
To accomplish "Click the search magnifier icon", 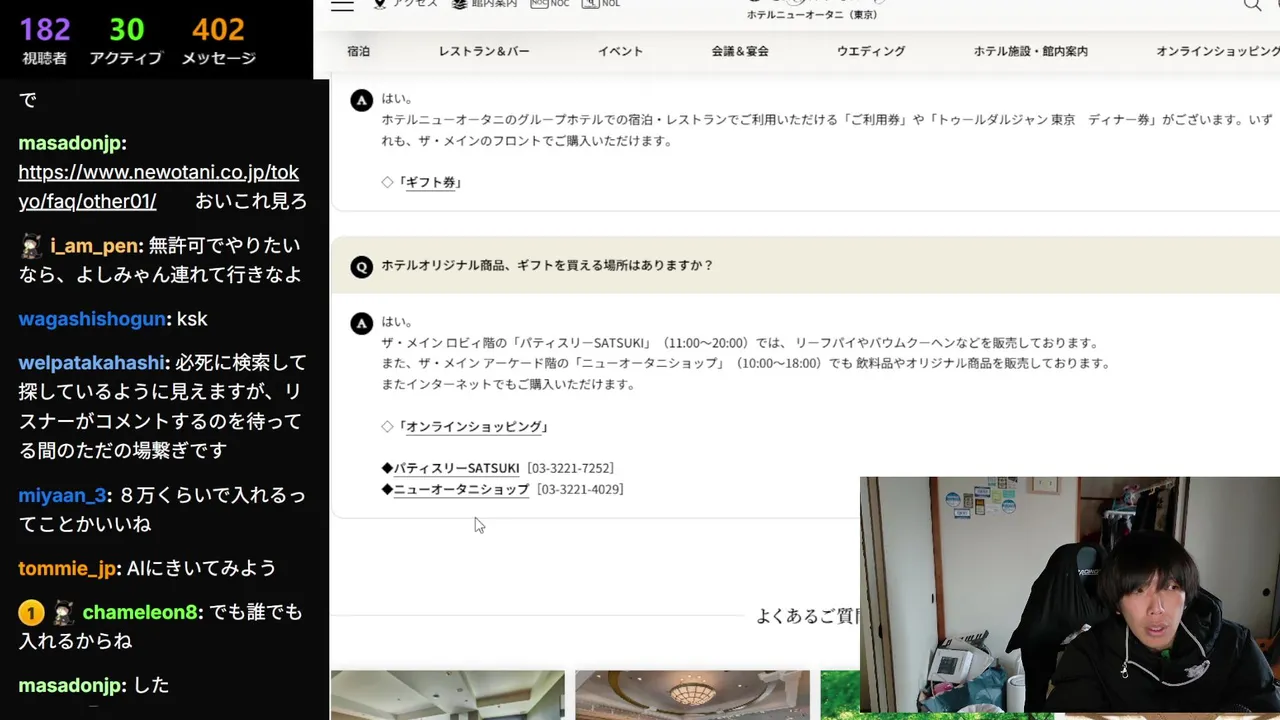I will 1252,5.
